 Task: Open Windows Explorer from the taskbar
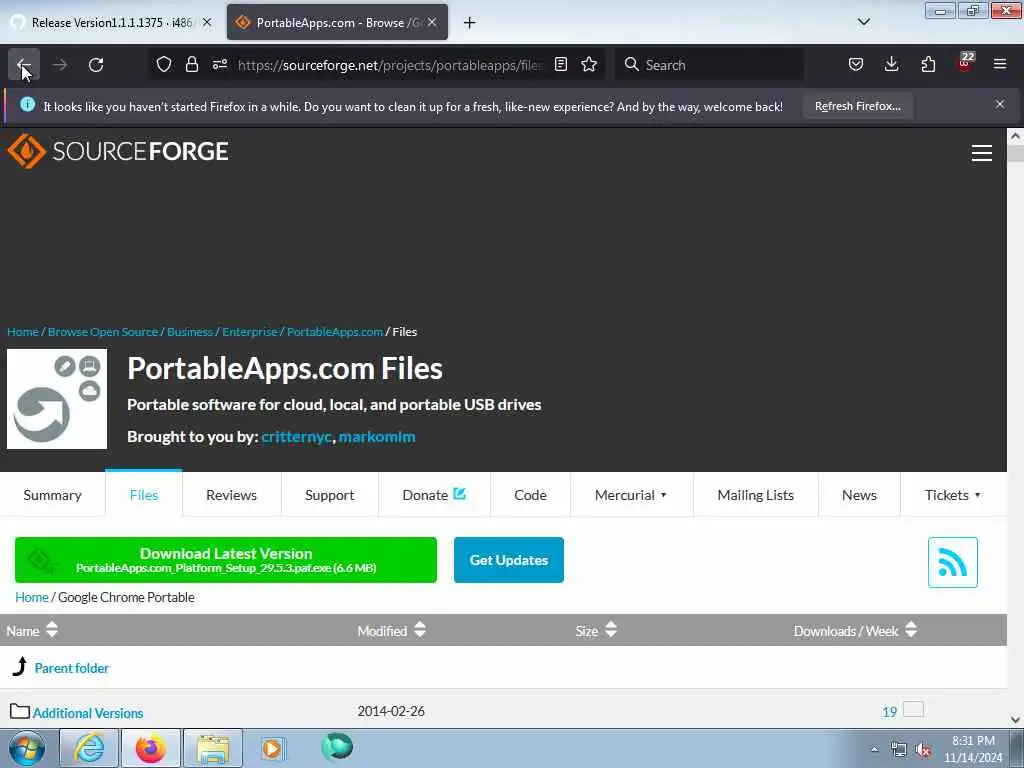click(x=213, y=748)
